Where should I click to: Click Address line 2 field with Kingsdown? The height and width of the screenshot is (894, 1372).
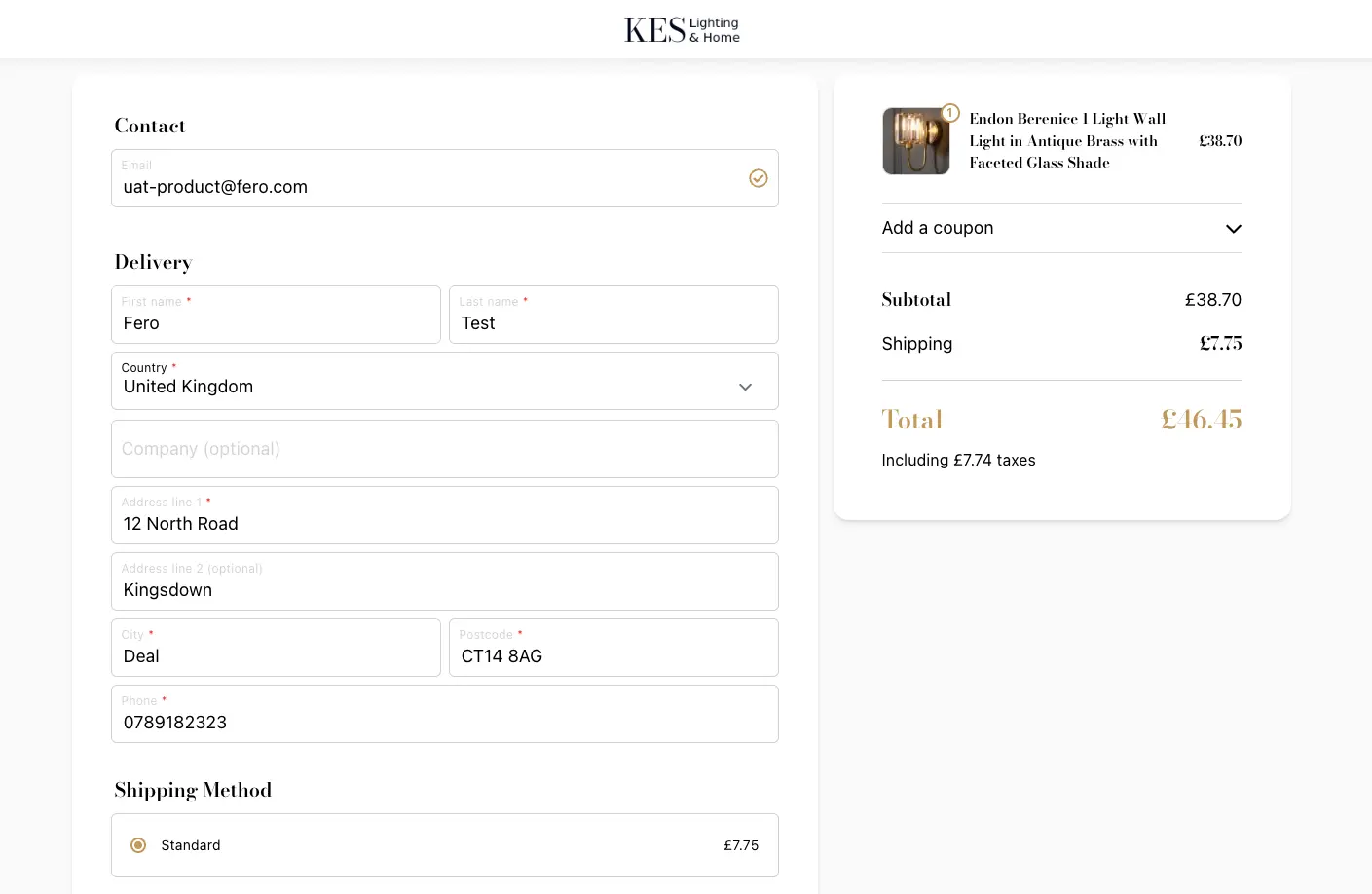coord(445,581)
